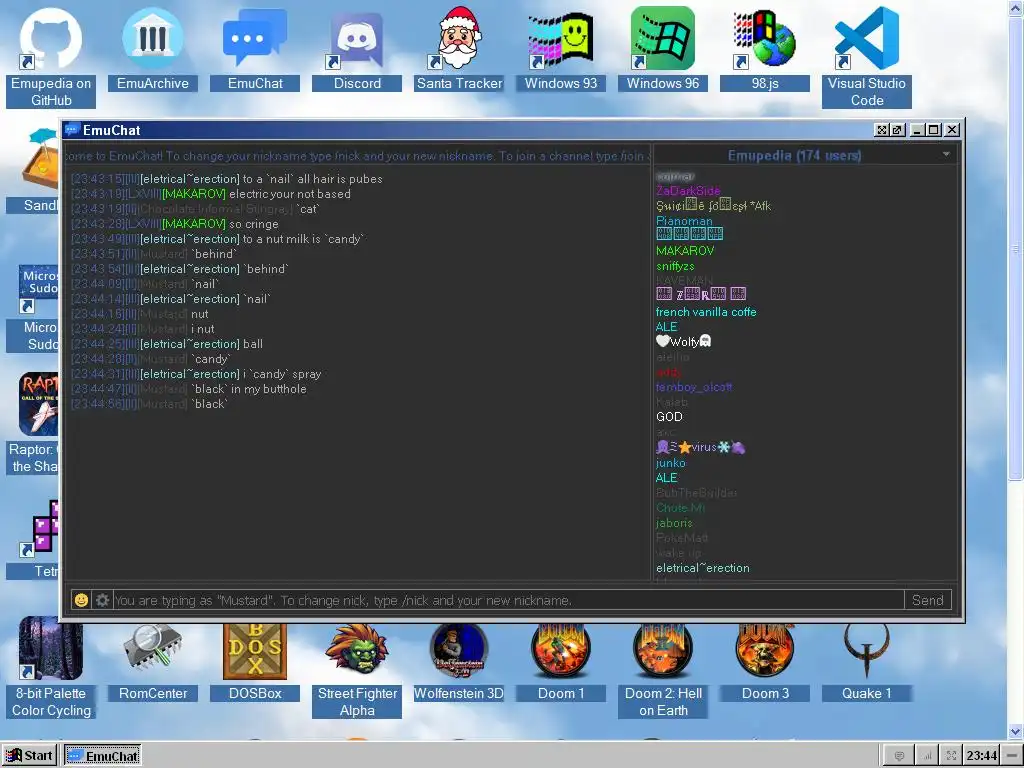
Task: Click the EmuChat fullscreen icon in title bar
Action: (x=882, y=130)
